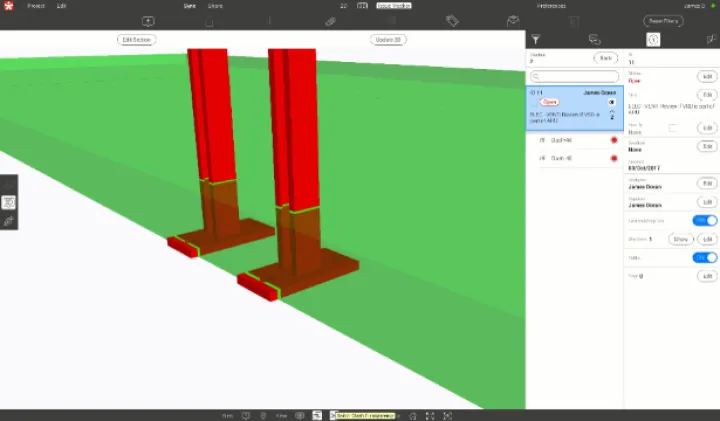This screenshot has height=421, width=720.
Task: Tick the checkbox beside Assign To
Action: (x=672, y=128)
